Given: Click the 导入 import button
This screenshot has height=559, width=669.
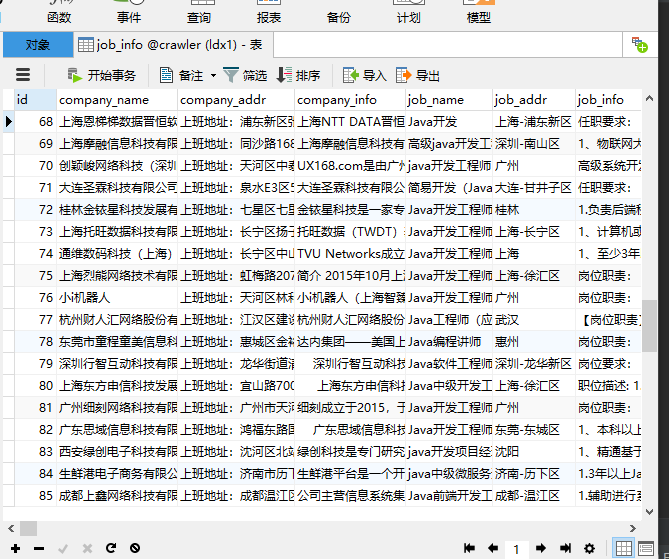Looking at the screenshot, I should point(365,76).
